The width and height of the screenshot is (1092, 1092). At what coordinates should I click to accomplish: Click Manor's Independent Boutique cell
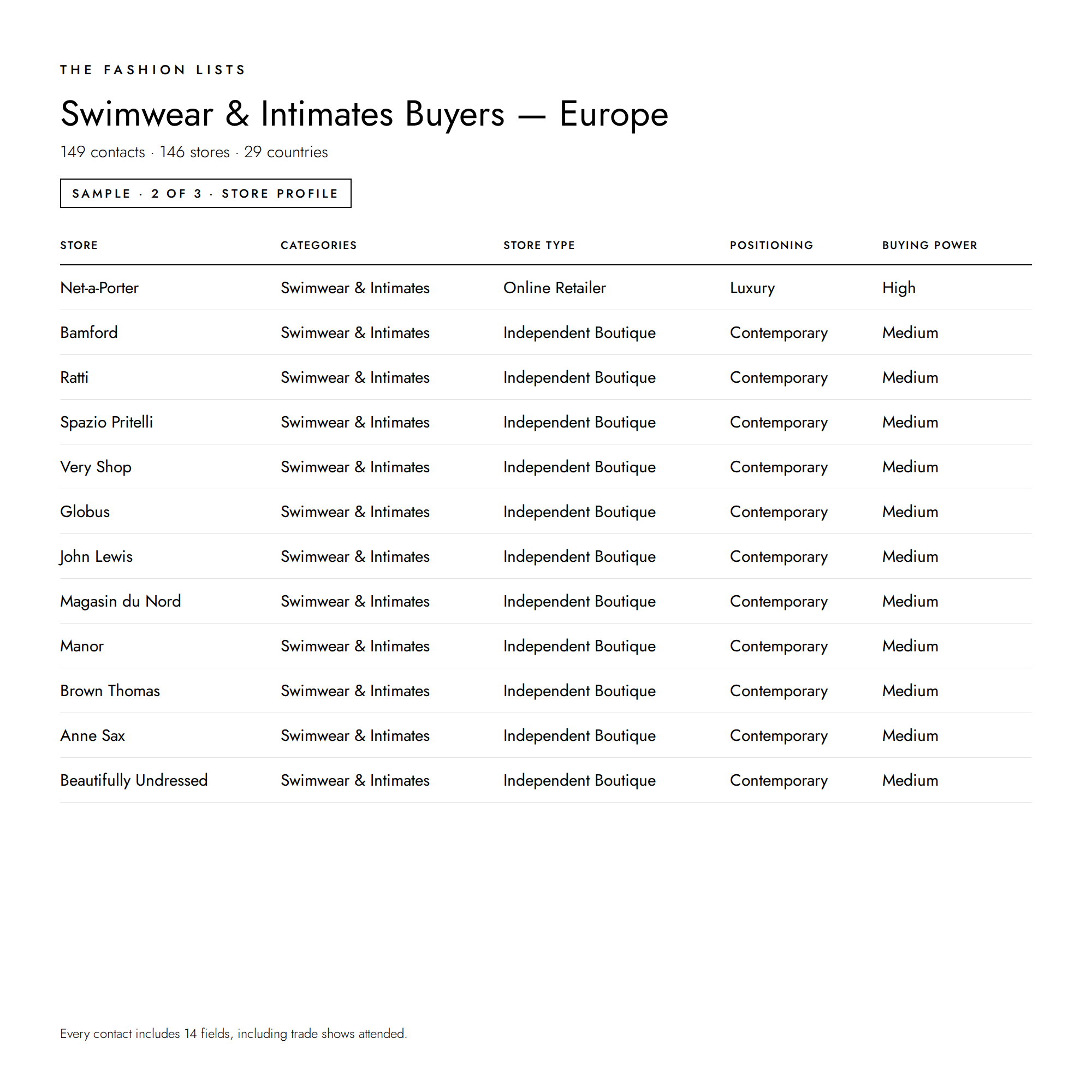pos(579,646)
